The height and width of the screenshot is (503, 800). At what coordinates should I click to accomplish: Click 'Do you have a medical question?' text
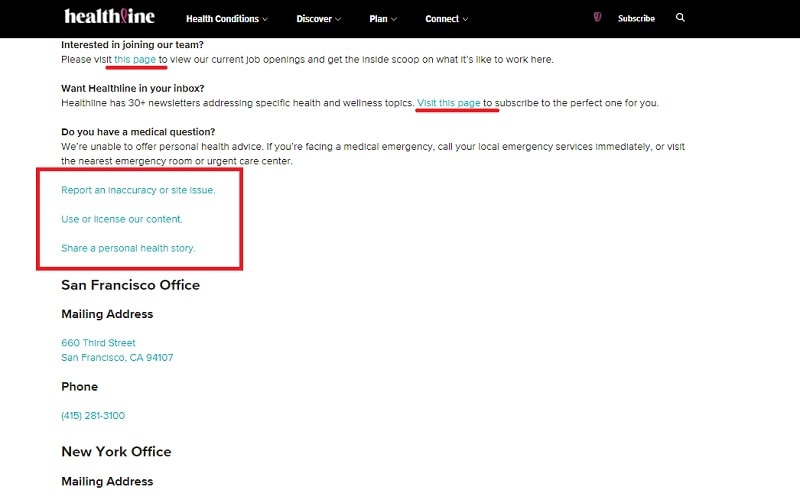click(x=138, y=132)
